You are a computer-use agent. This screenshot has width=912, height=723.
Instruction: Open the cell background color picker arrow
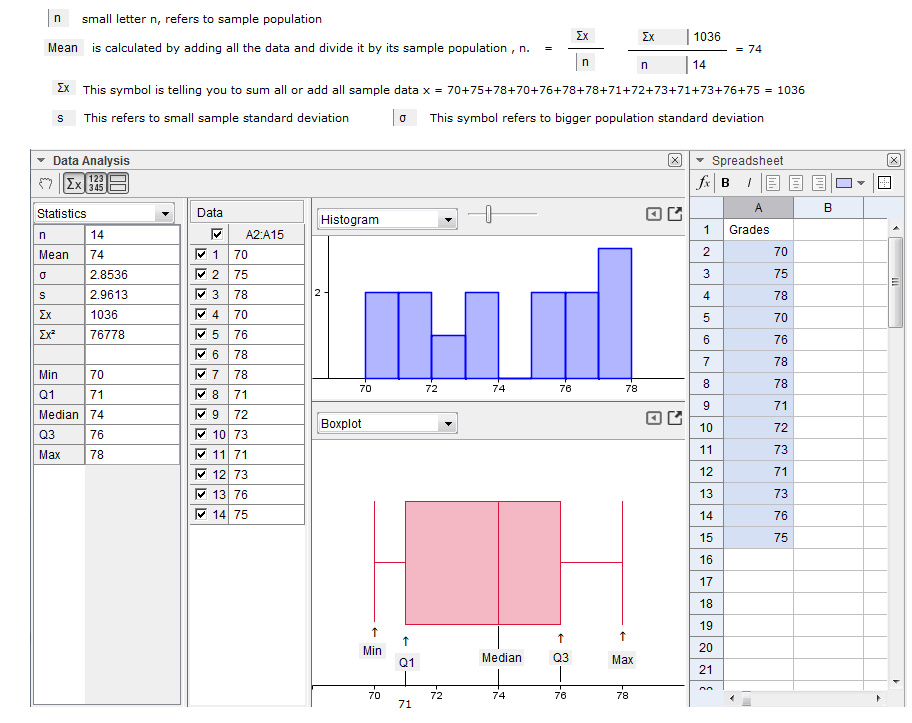pyautogui.click(x=861, y=183)
